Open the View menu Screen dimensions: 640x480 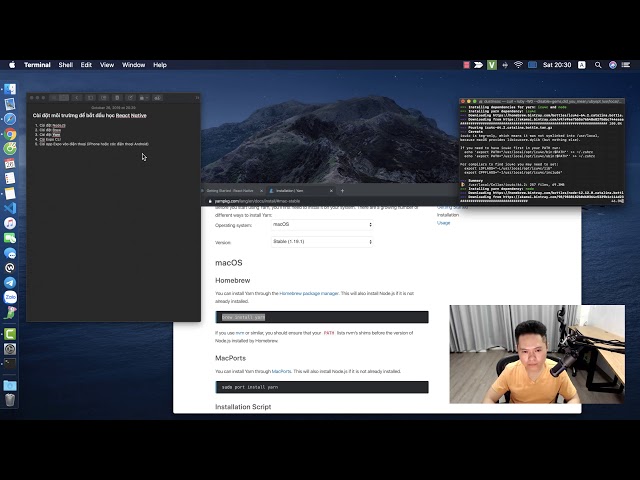[x=107, y=65]
